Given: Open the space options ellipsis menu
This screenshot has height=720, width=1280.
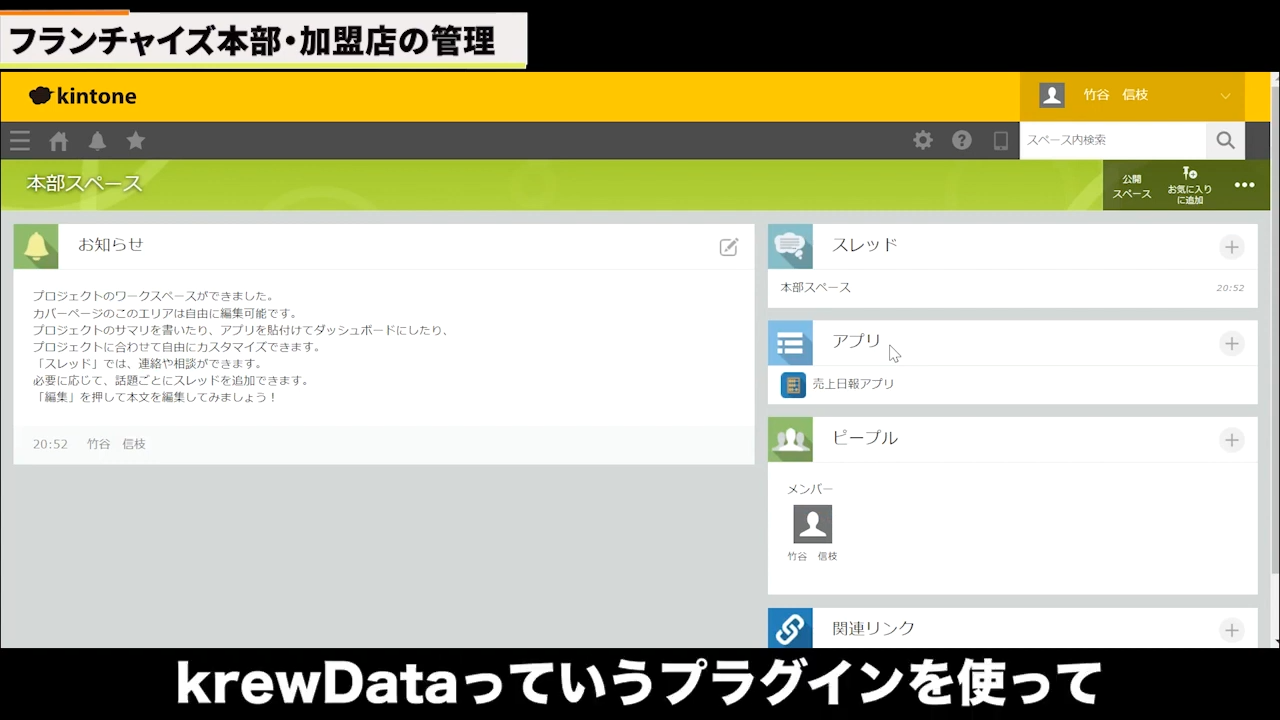Looking at the screenshot, I should (x=1245, y=185).
